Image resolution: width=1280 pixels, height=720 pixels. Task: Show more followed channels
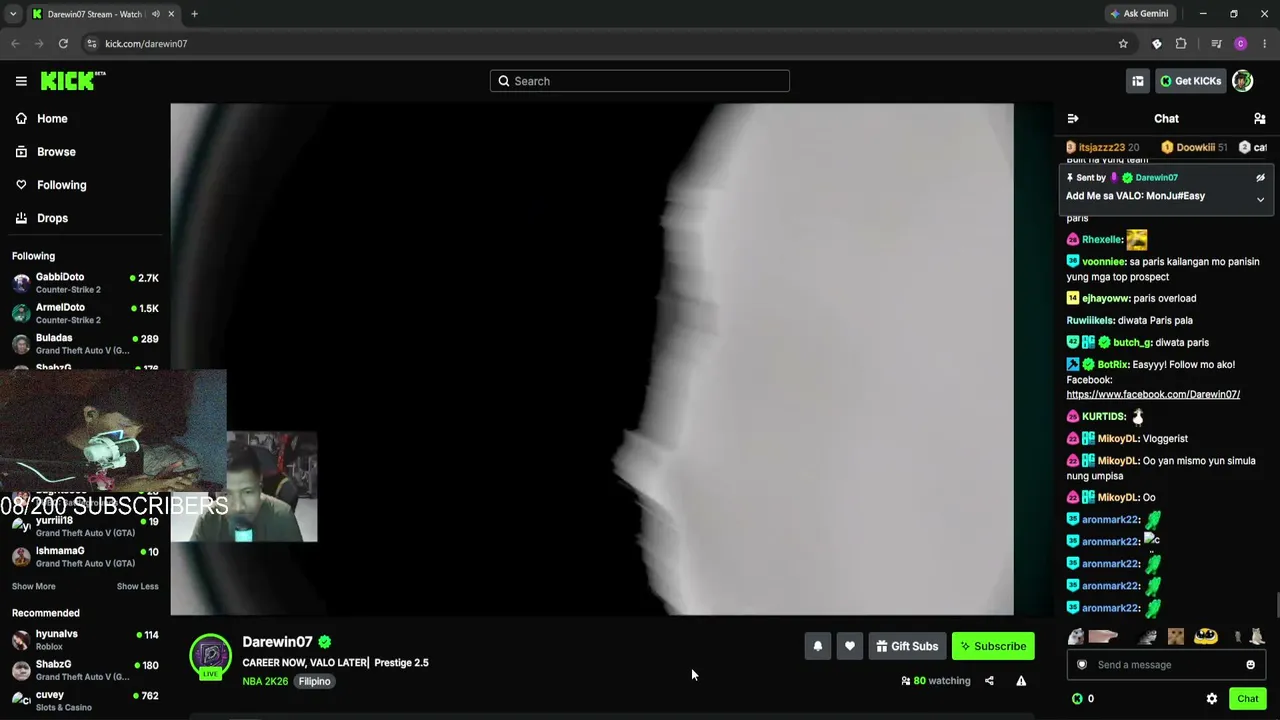[x=34, y=587]
